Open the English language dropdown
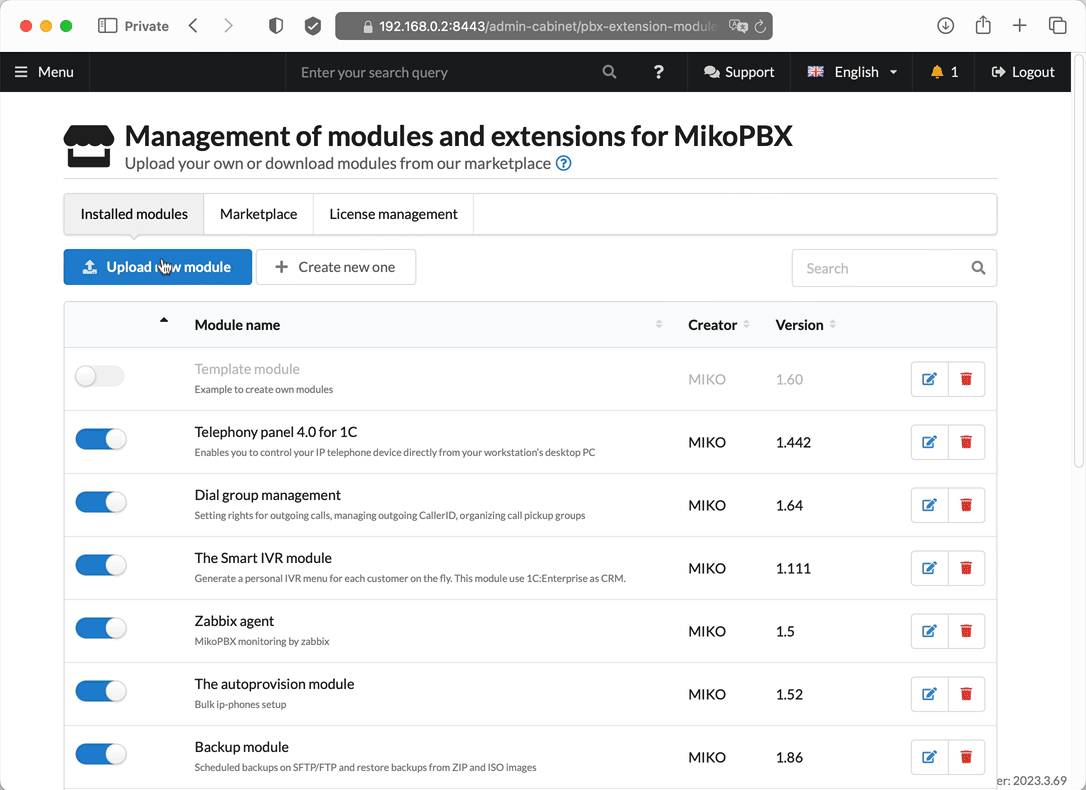This screenshot has width=1086, height=790. (852, 72)
